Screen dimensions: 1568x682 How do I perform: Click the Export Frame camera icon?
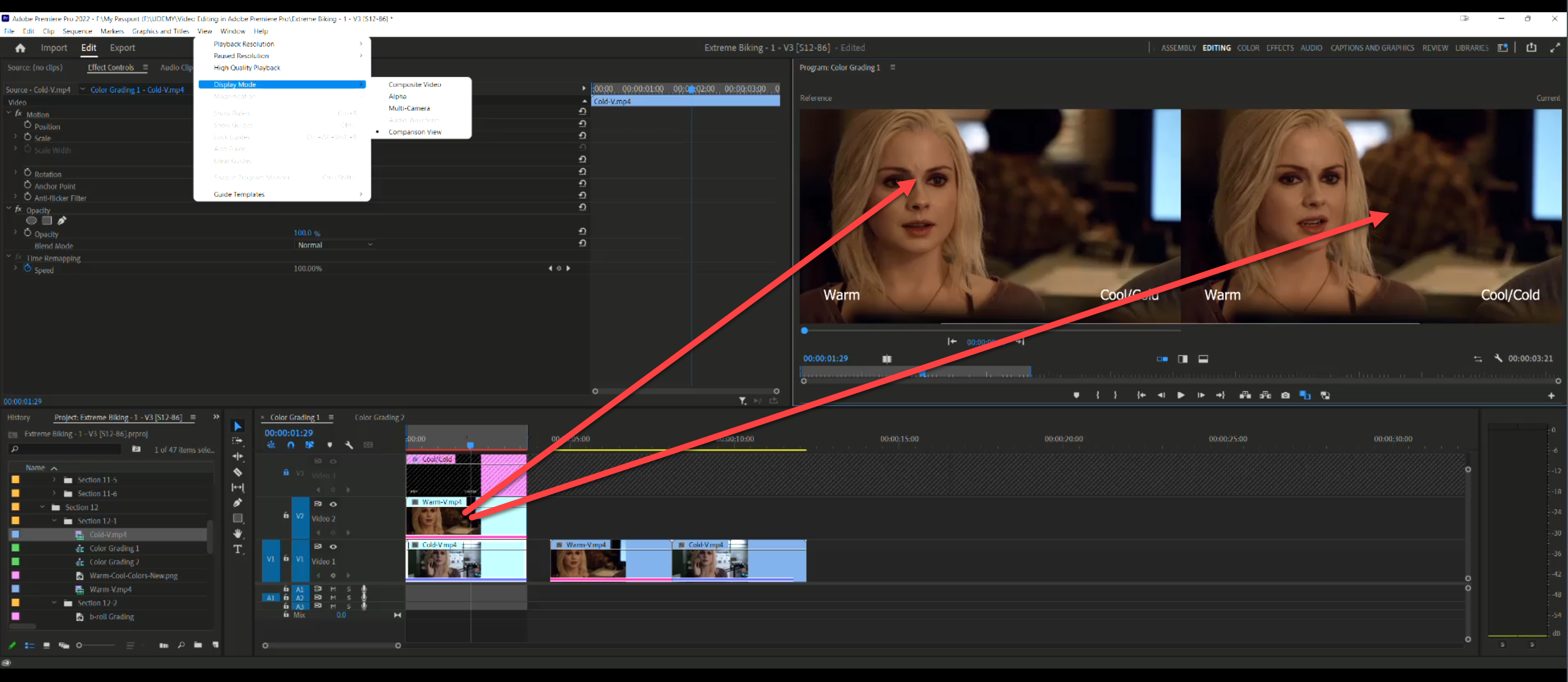[1285, 395]
